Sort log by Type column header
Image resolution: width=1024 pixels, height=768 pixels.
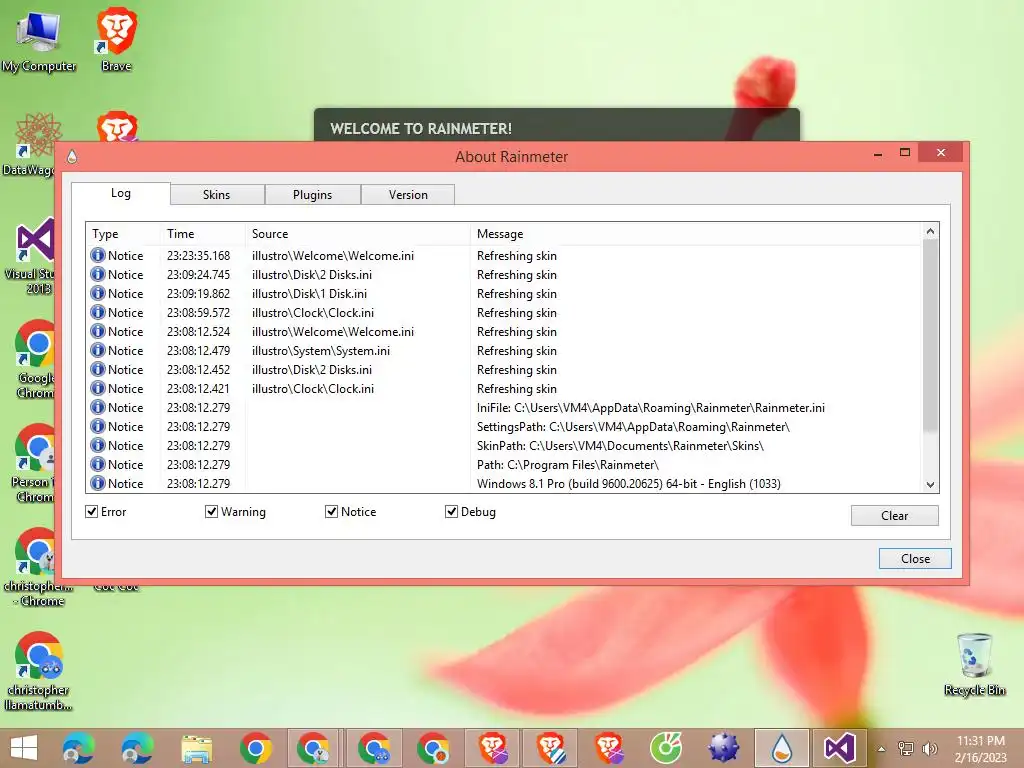pos(123,234)
